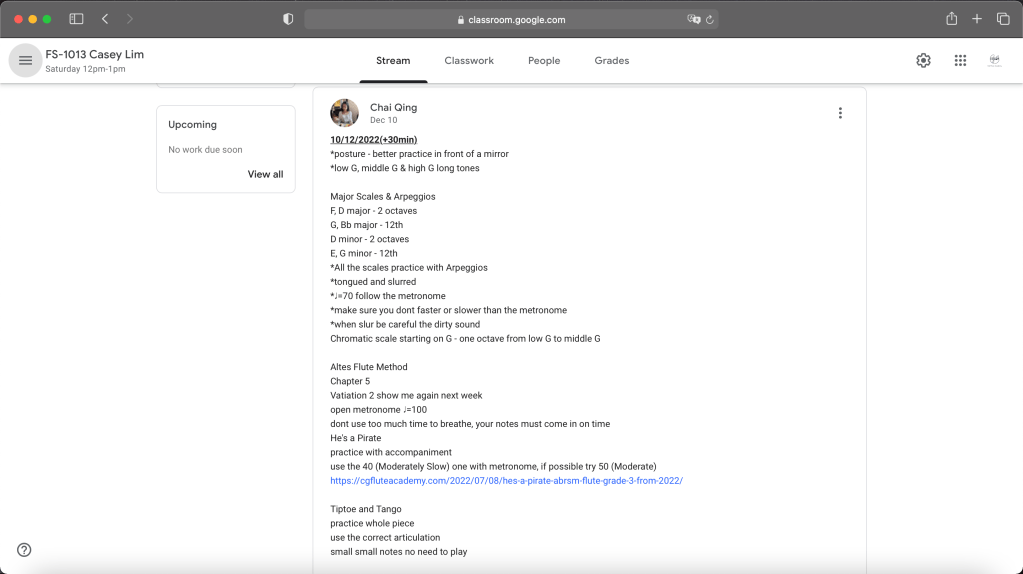Switch to the People tab

[544, 61]
